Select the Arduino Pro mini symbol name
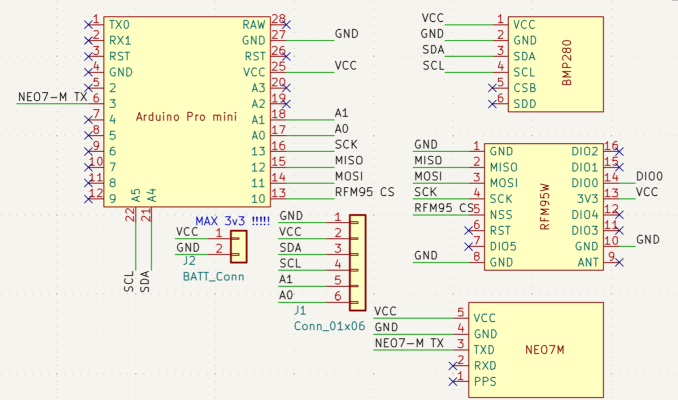 pos(186,117)
